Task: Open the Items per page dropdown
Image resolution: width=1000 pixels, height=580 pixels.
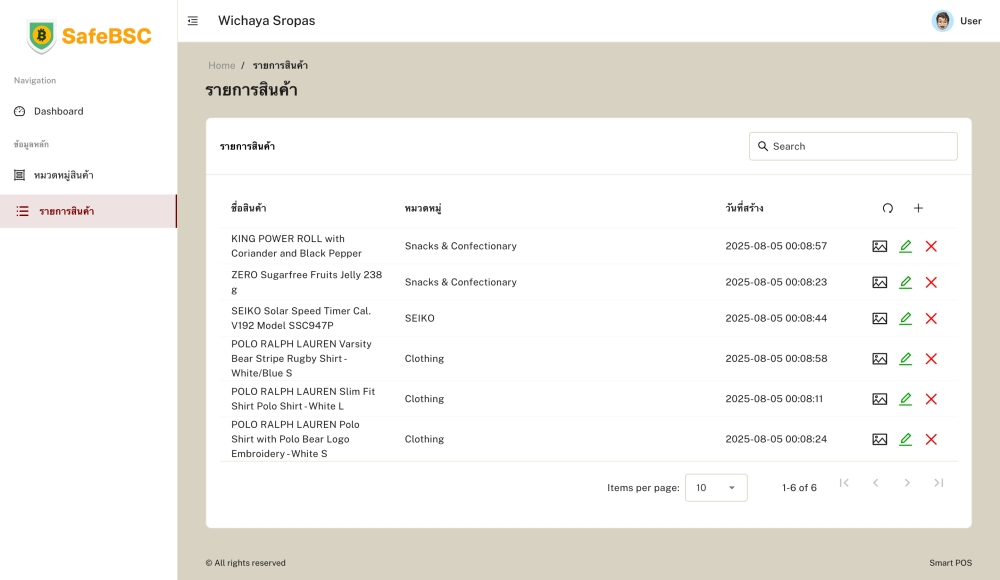Action: coord(716,487)
